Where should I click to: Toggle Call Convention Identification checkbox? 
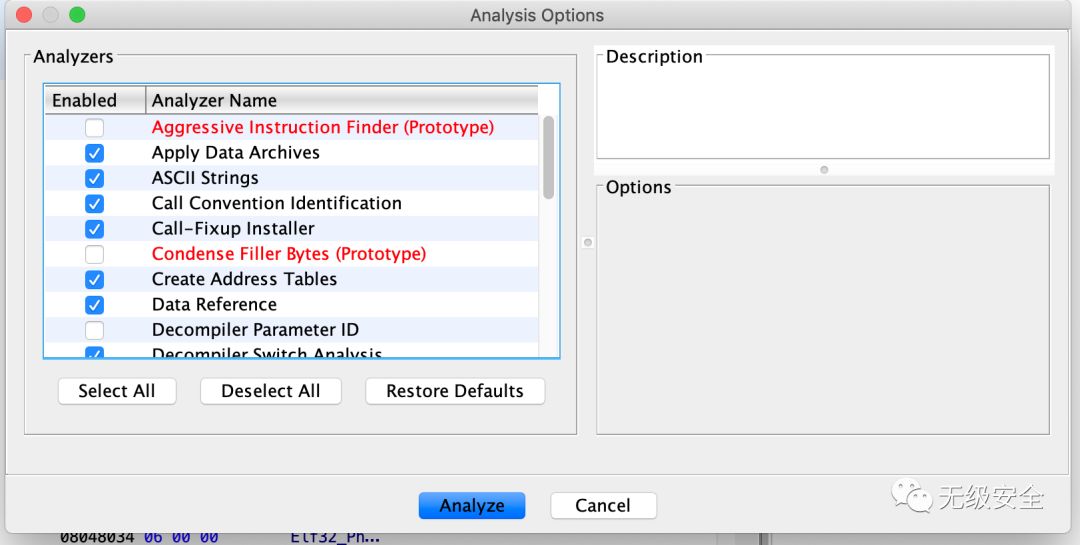94,203
